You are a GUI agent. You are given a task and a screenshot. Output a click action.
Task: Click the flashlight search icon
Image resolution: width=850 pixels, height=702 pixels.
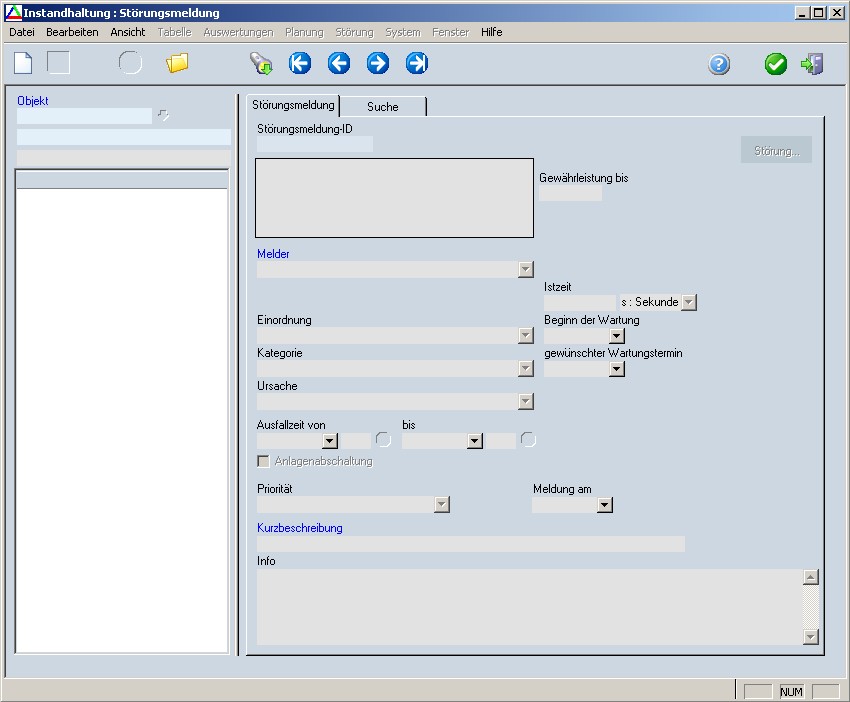(261, 64)
